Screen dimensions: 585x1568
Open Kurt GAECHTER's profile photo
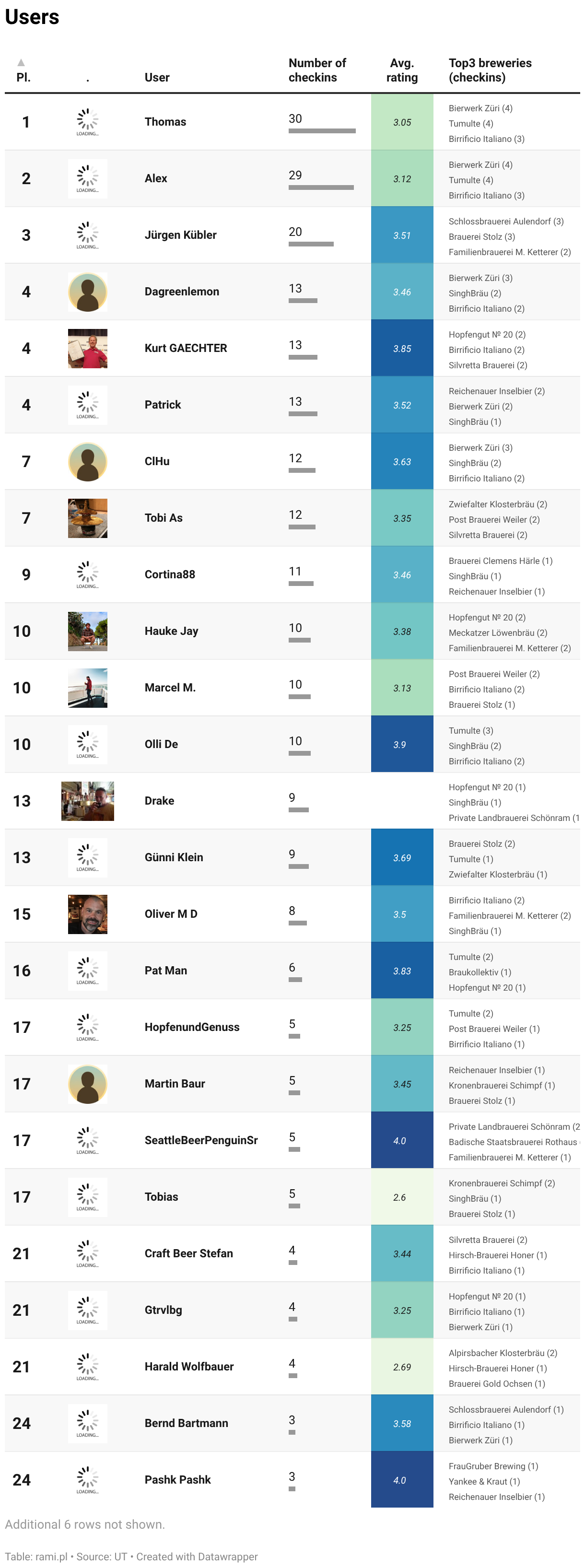click(x=88, y=349)
